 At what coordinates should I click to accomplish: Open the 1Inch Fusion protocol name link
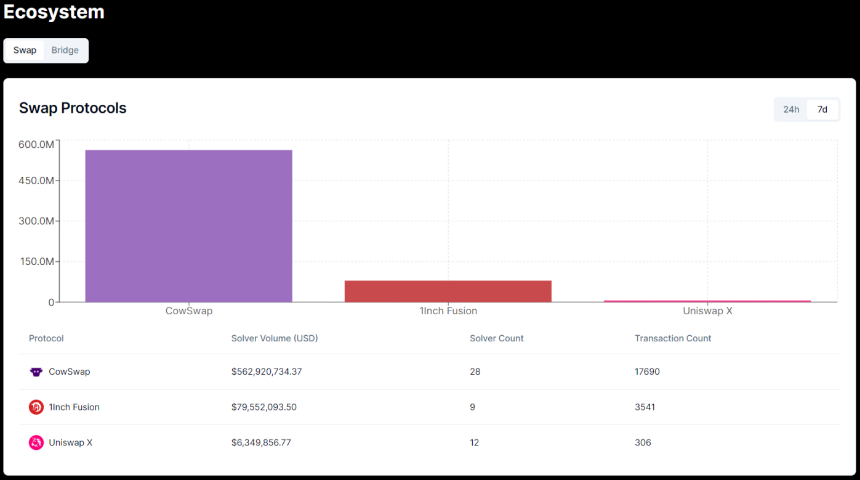click(x=74, y=407)
